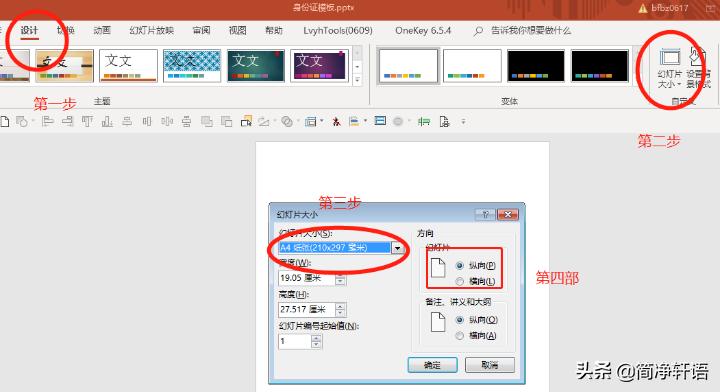Expand the Align Objects dropdown arrow
720x392 pixels.
click(x=366, y=121)
